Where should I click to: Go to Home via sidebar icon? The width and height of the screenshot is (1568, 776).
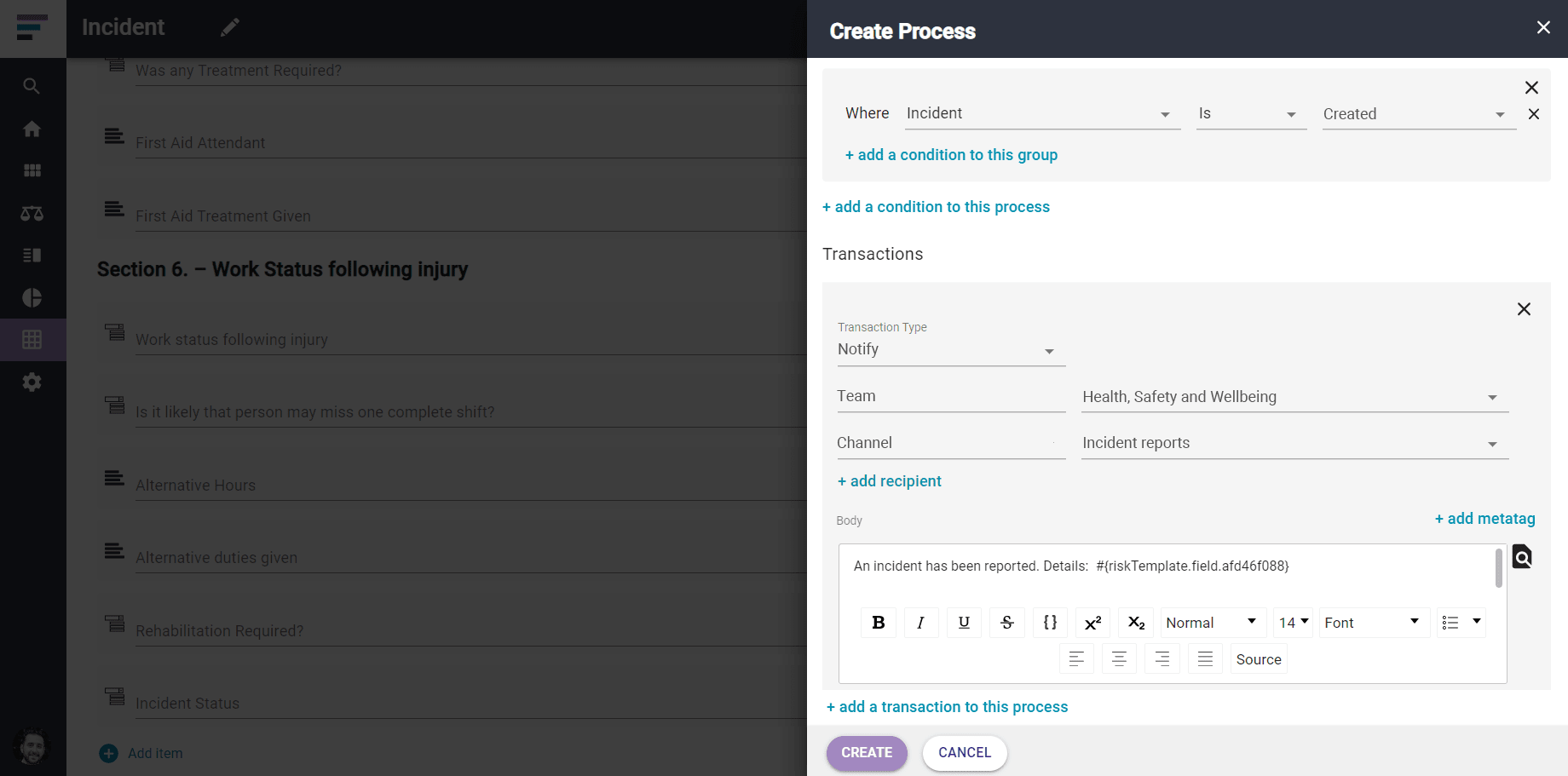click(x=32, y=129)
